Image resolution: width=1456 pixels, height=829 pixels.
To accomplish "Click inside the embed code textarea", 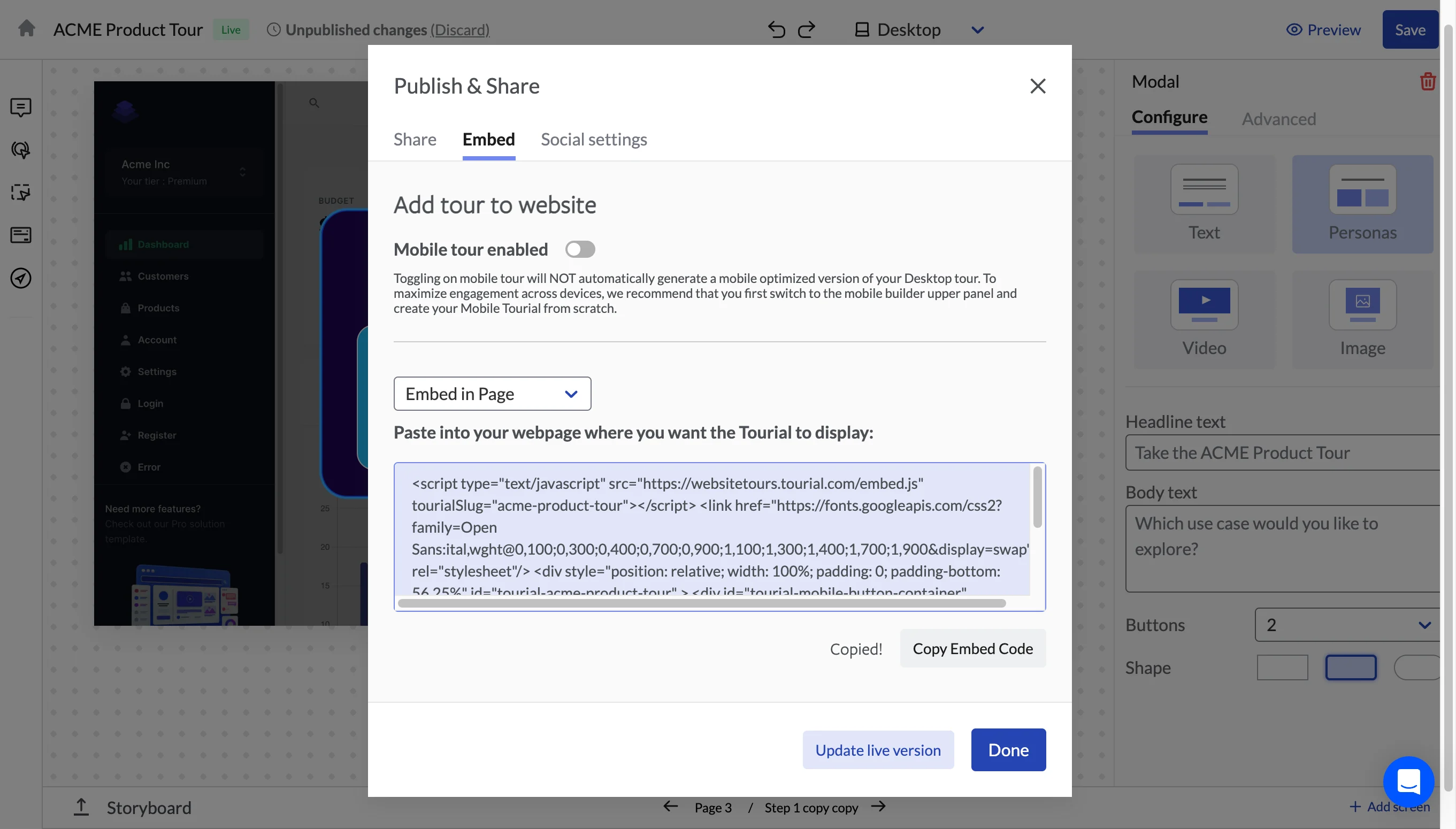I will (x=712, y=529).
